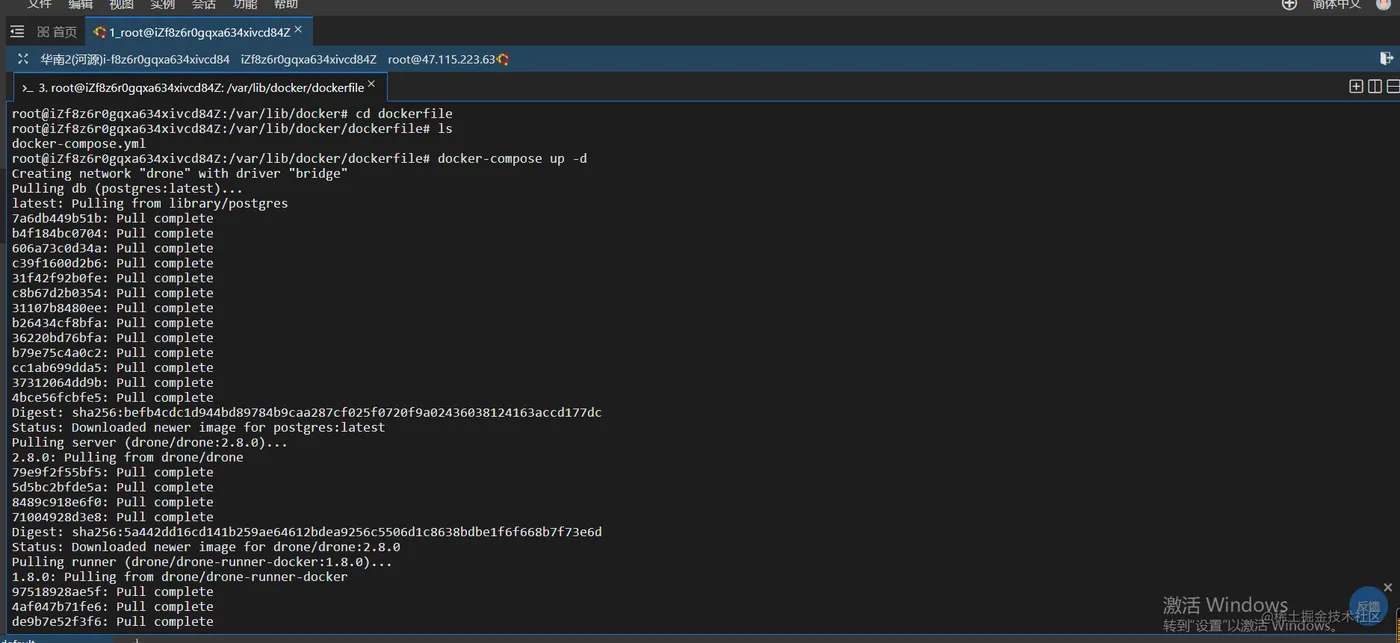Add a new terminal with the plus icon
The image size is (1400, 643).
(1356, 87)
